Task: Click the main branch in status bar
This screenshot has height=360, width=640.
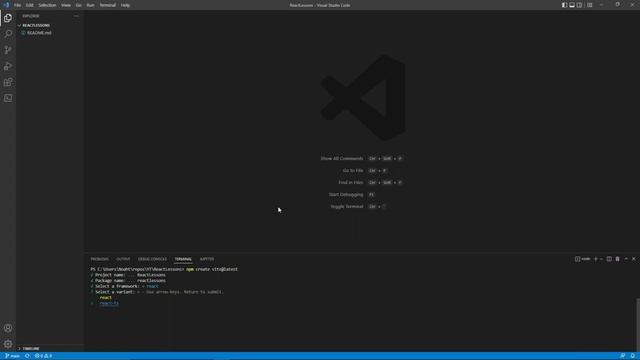Action: [13, 356]
